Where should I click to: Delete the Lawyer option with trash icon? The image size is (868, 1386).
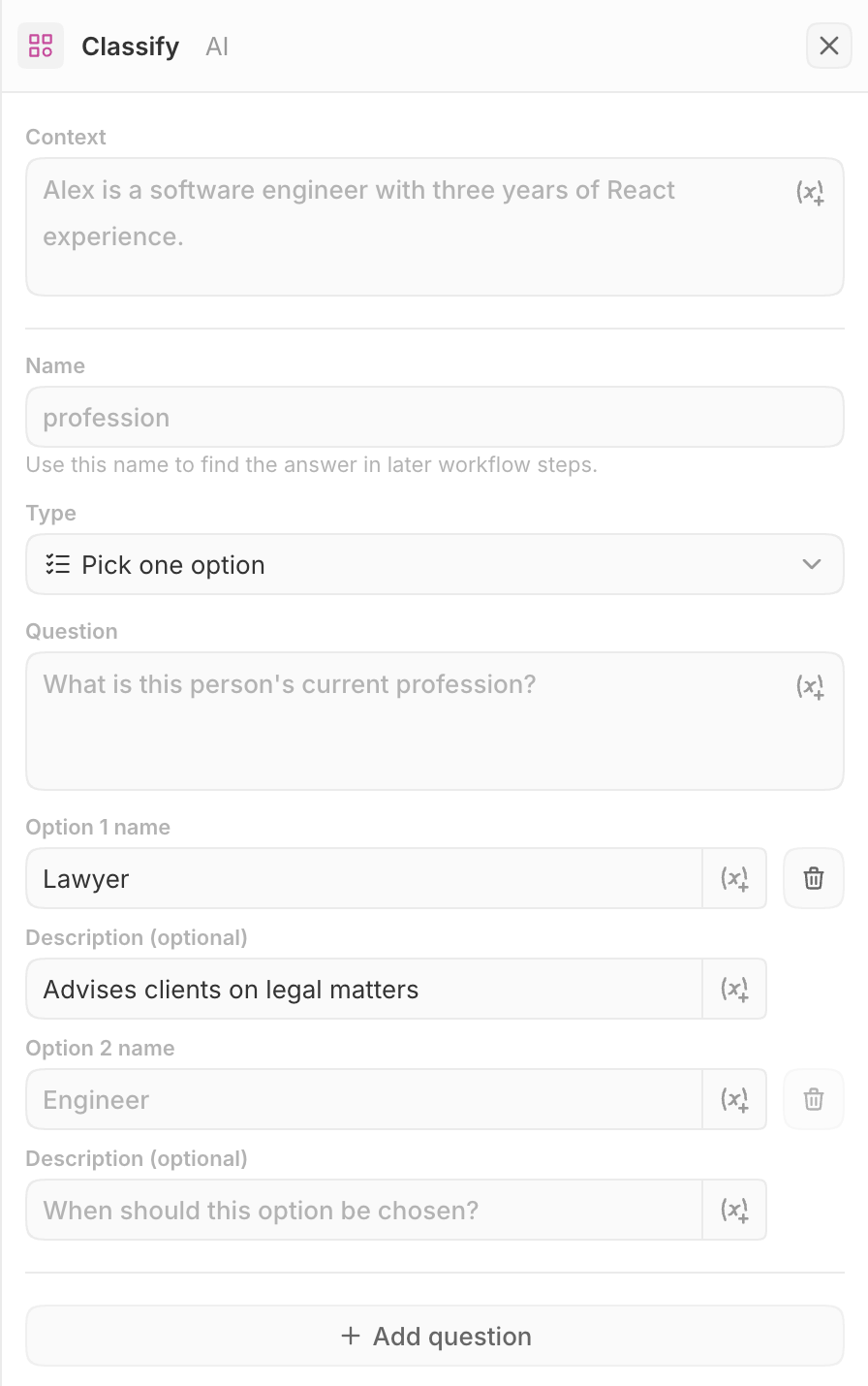click(x=814, y=879)
